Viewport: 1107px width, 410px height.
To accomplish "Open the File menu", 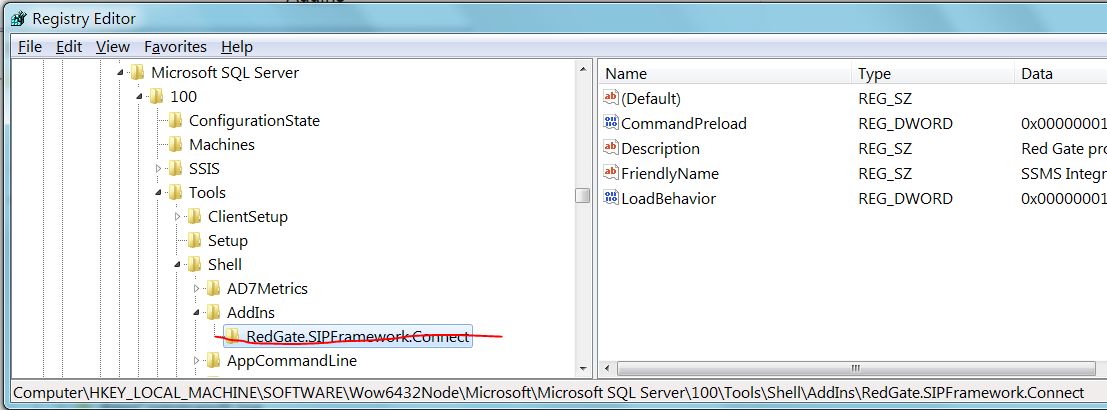I will [30, 47].
